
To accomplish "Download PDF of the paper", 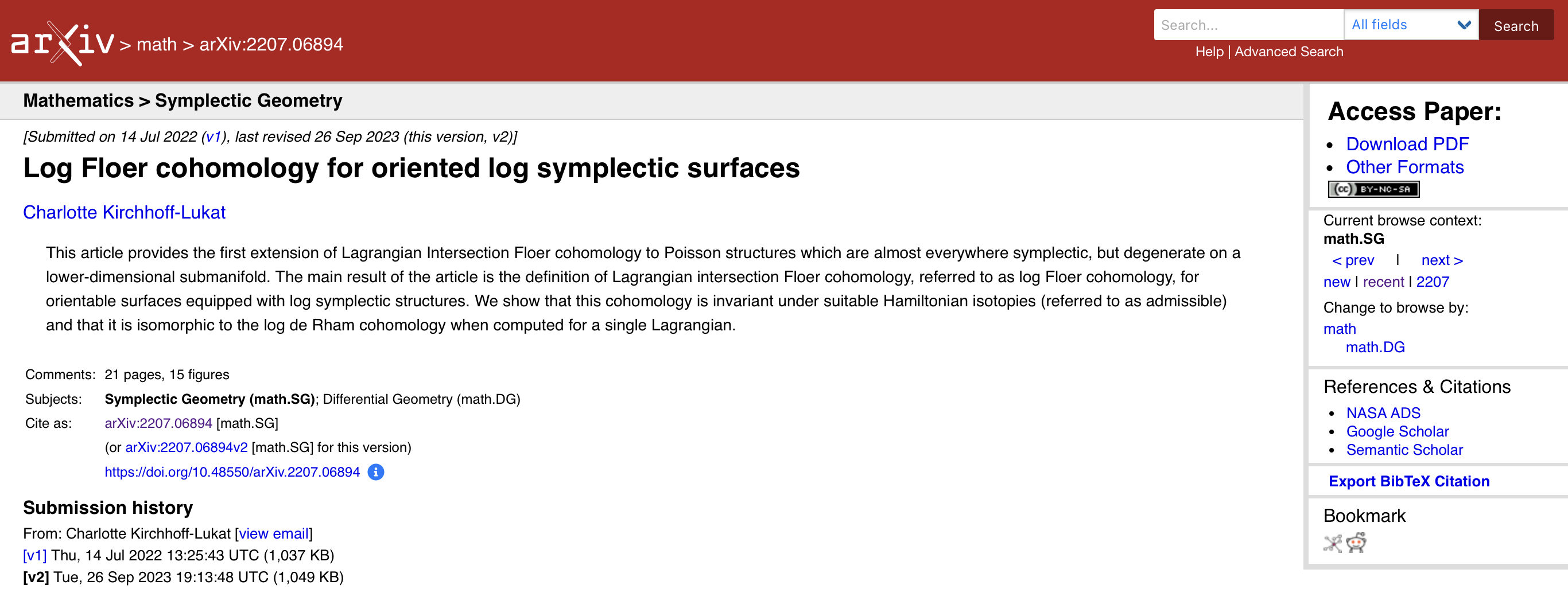I will (1407, 143).
